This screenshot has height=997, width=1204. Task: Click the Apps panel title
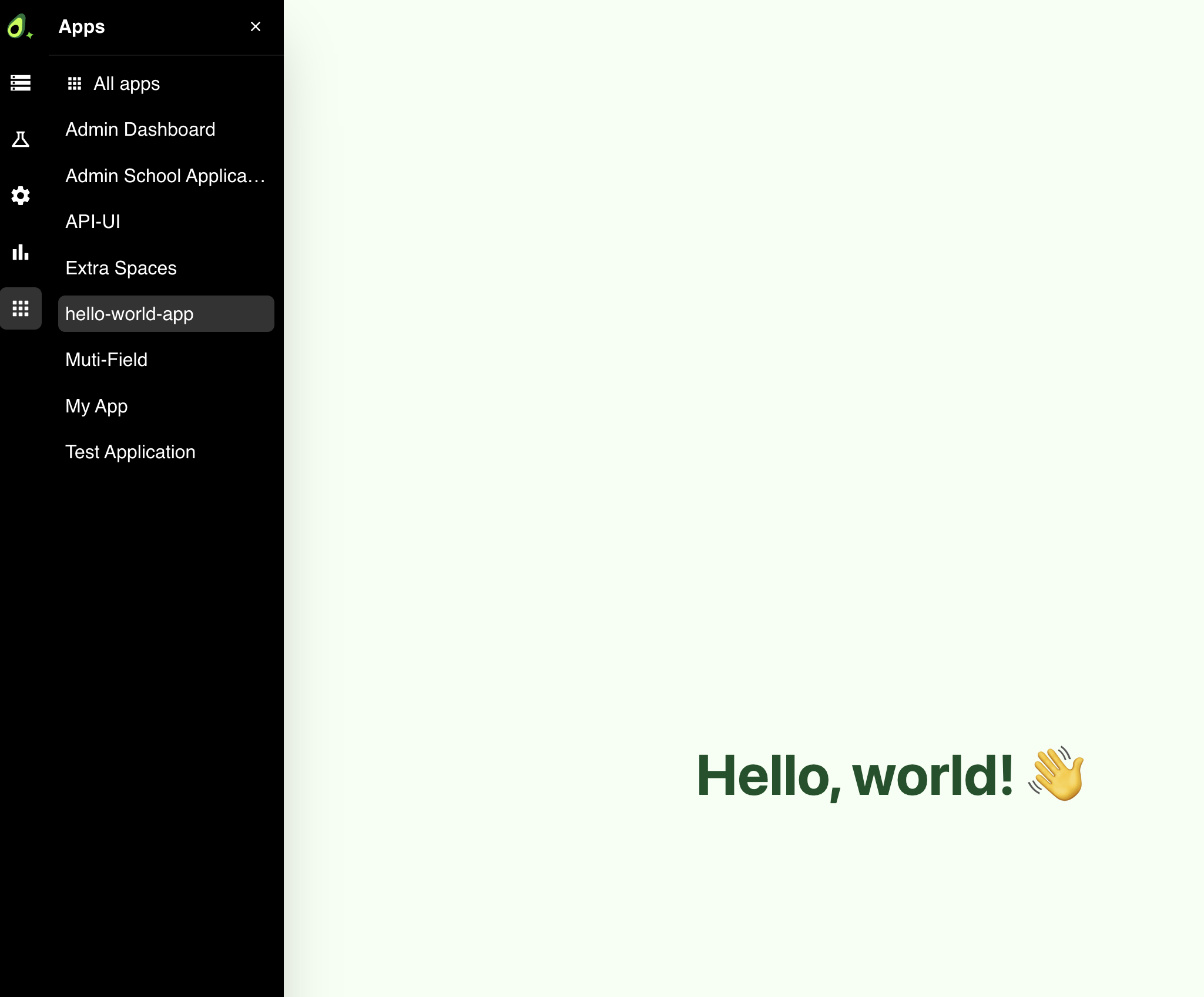[x=82, y=26]
